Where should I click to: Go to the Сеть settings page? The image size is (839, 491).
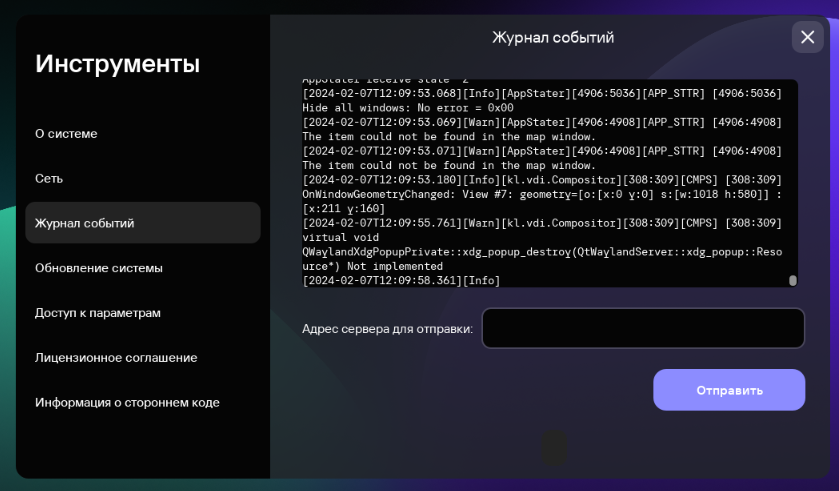[x=49, y=178]
